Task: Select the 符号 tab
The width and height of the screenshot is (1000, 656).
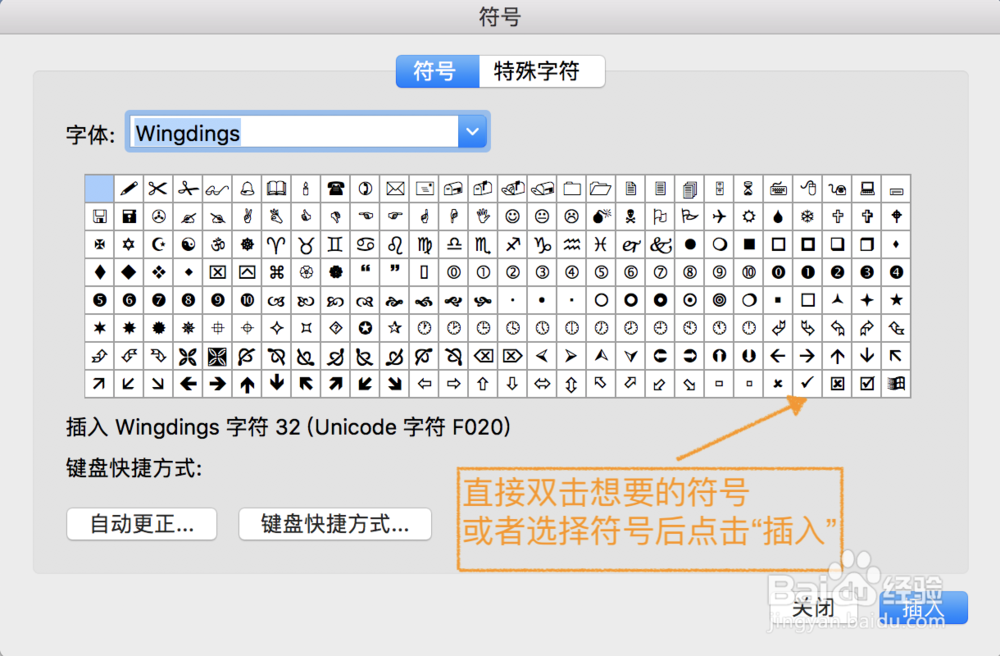Action: coord(437,71)
